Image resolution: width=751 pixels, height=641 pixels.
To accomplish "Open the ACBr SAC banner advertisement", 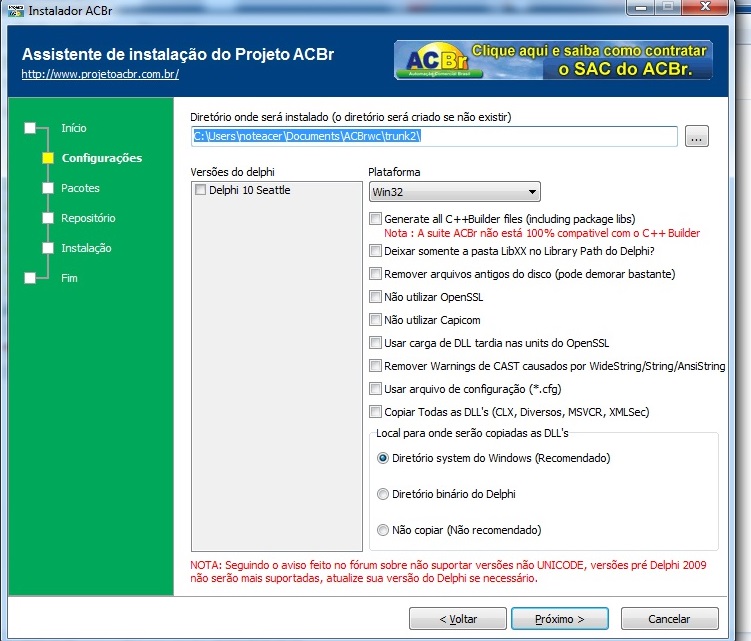I will pos(553,60).
